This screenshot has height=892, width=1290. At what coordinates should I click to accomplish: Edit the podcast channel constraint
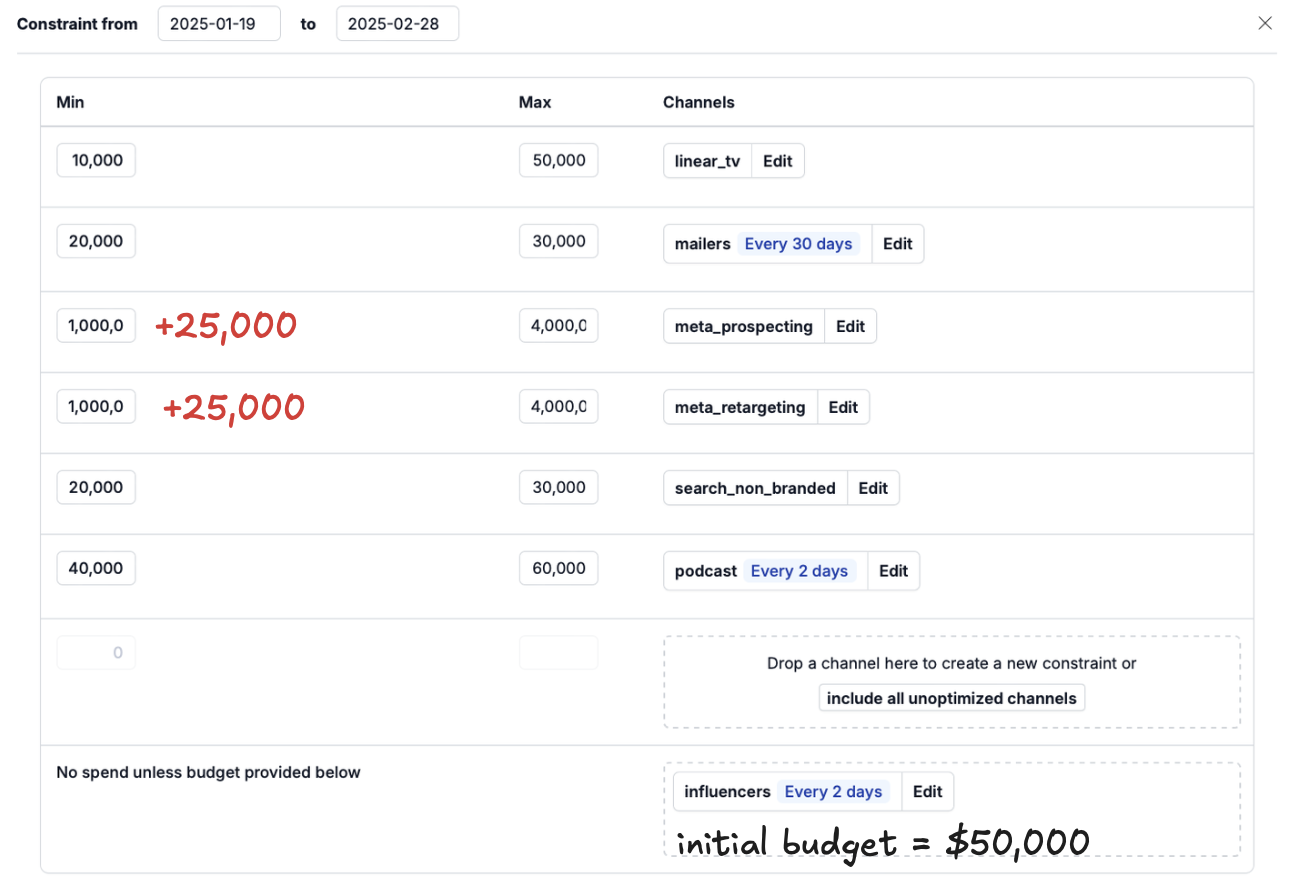[893, 570]
